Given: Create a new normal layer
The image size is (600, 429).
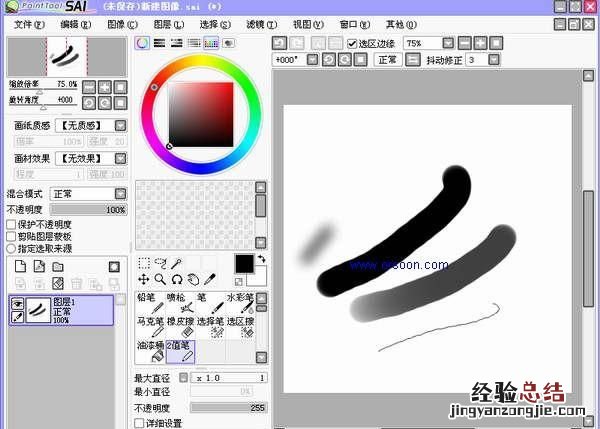Looking at the screenshot, I should (x=20, y=266).
